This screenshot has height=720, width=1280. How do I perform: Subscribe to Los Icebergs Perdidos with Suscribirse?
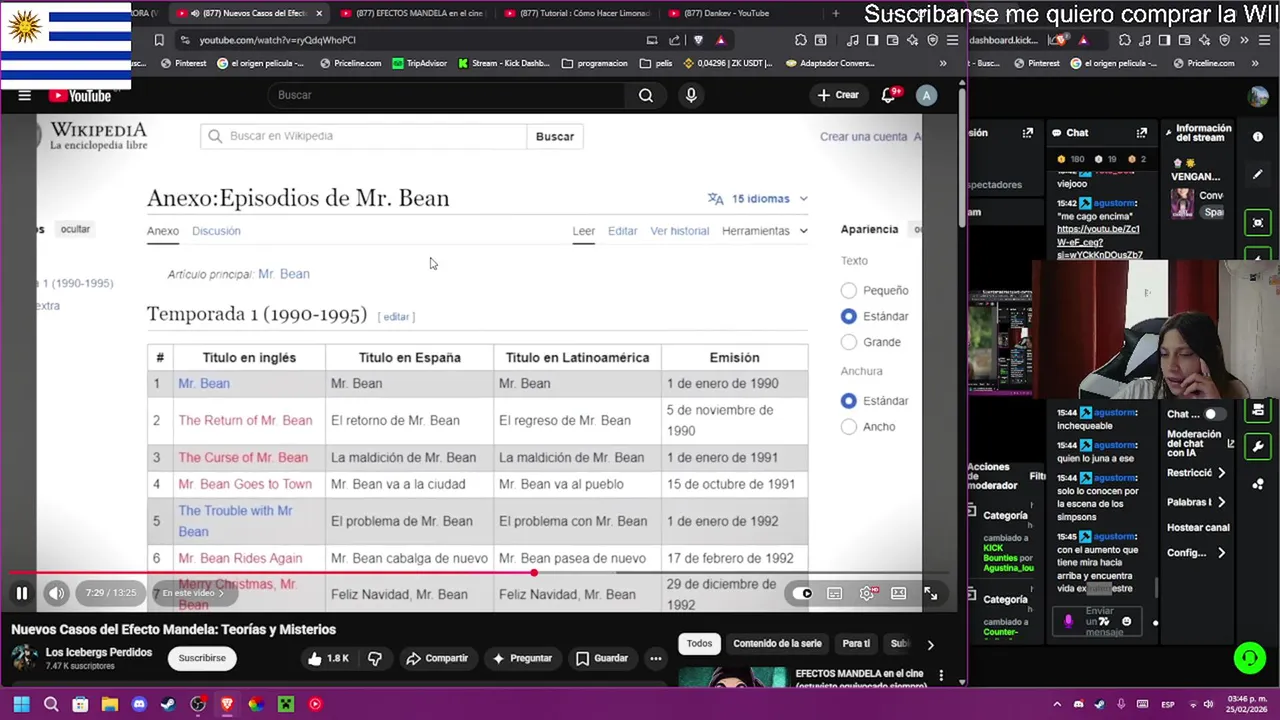click(x=202, y=658)
